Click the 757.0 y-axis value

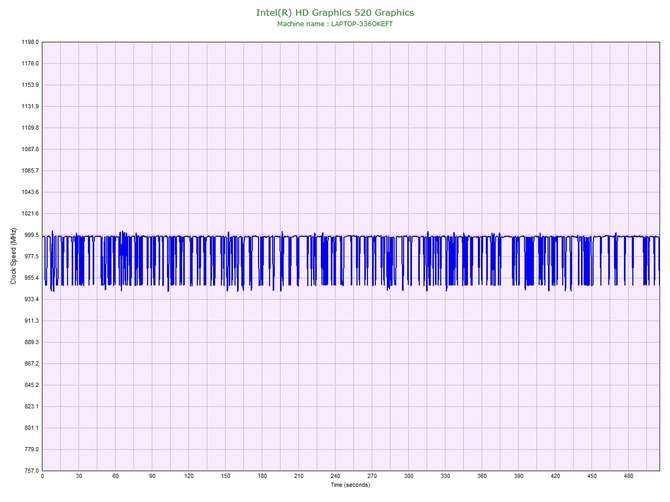pyautogui.click(x=31, y=471)
